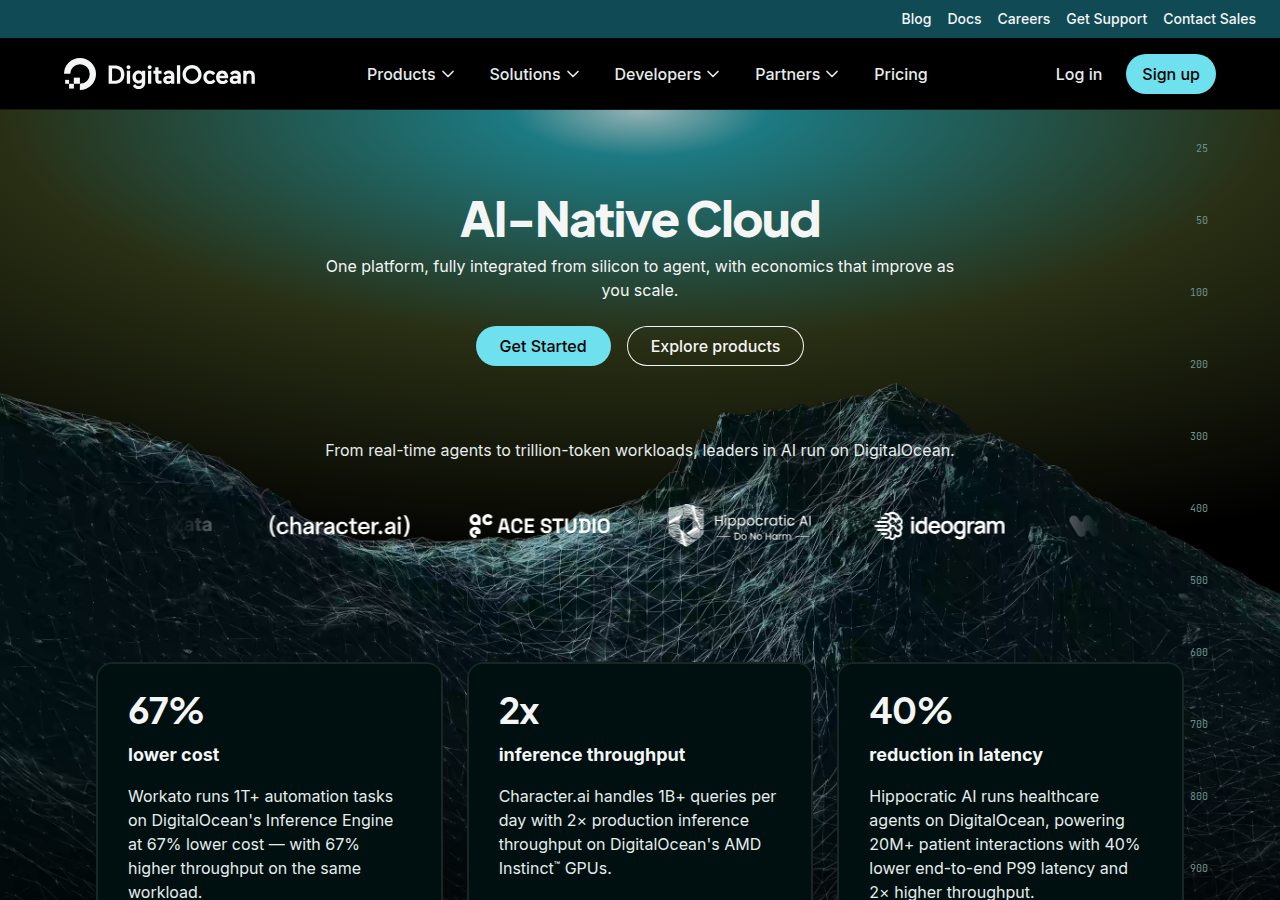Click the "From real-time agents" tagline

(640, 450)
